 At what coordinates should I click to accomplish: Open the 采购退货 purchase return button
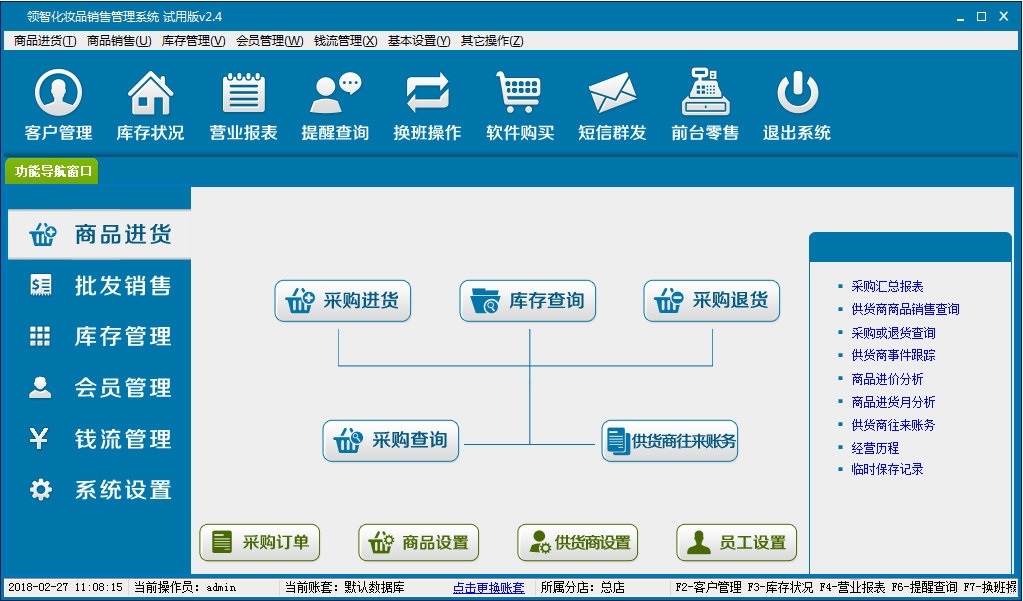712,301
